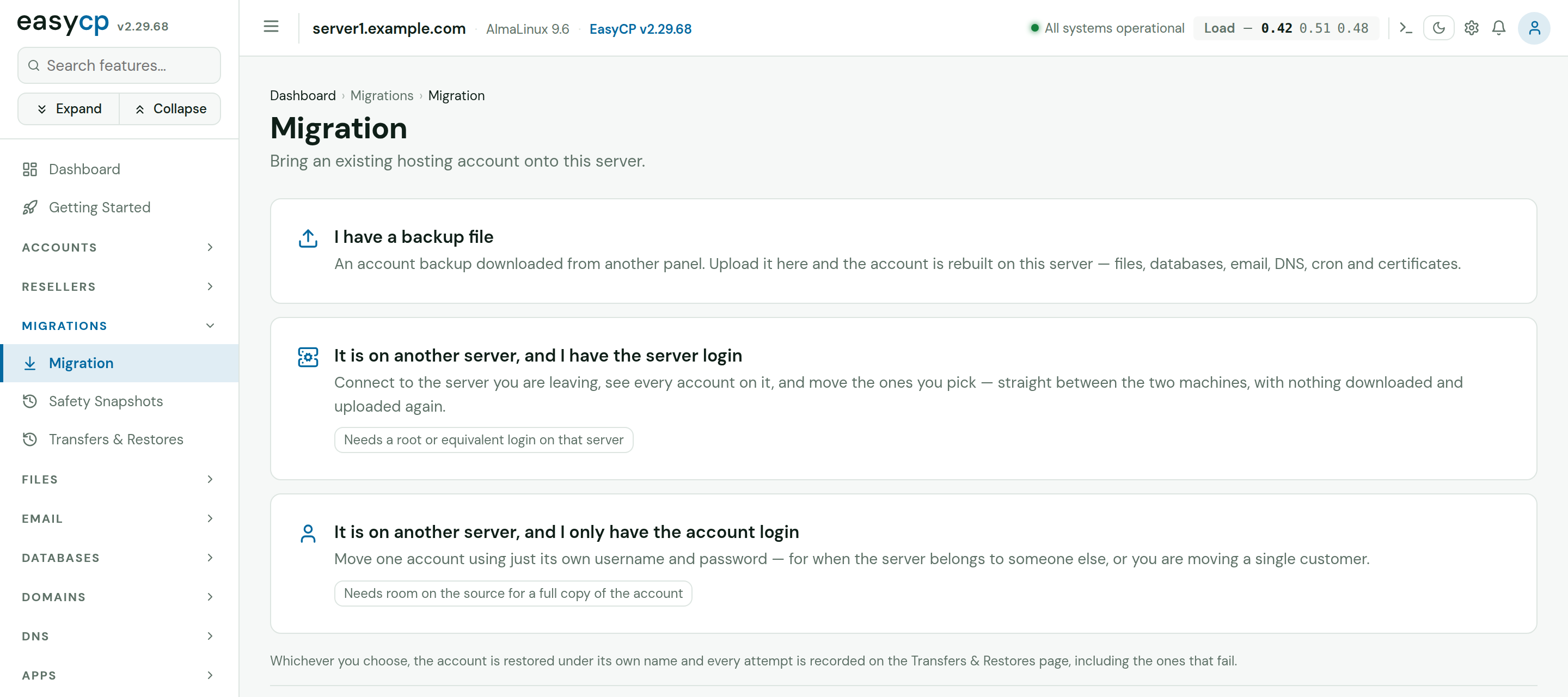Click the Getting Started rocket icon
The width and height of the screenshot is (1568, 697).
click(30, 207)
